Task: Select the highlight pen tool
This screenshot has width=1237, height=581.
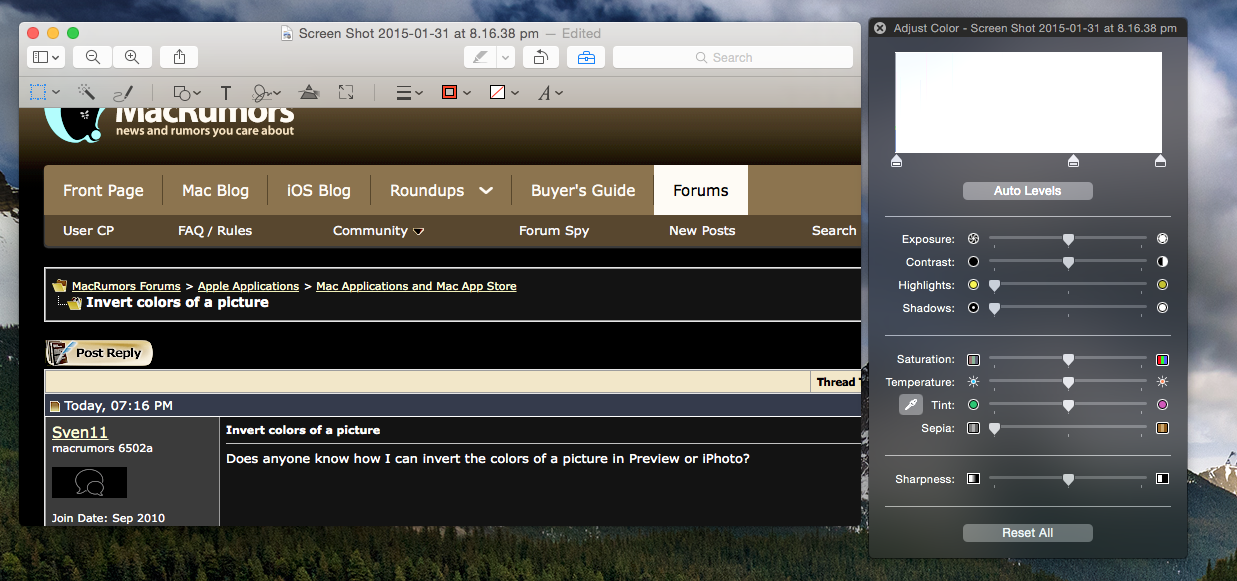Action: pyautogui.click(x=481, y=58)
